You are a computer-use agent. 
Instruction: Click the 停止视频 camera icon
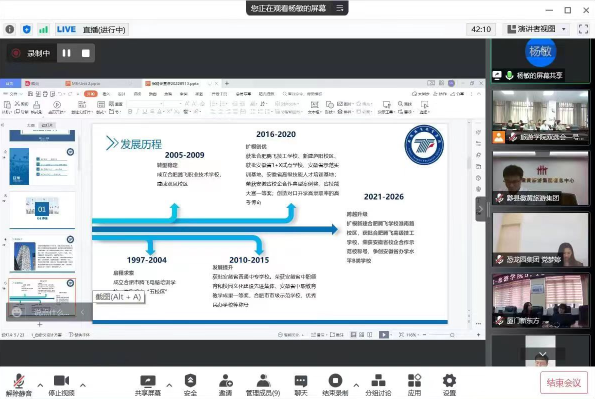[x=61, y=380]
